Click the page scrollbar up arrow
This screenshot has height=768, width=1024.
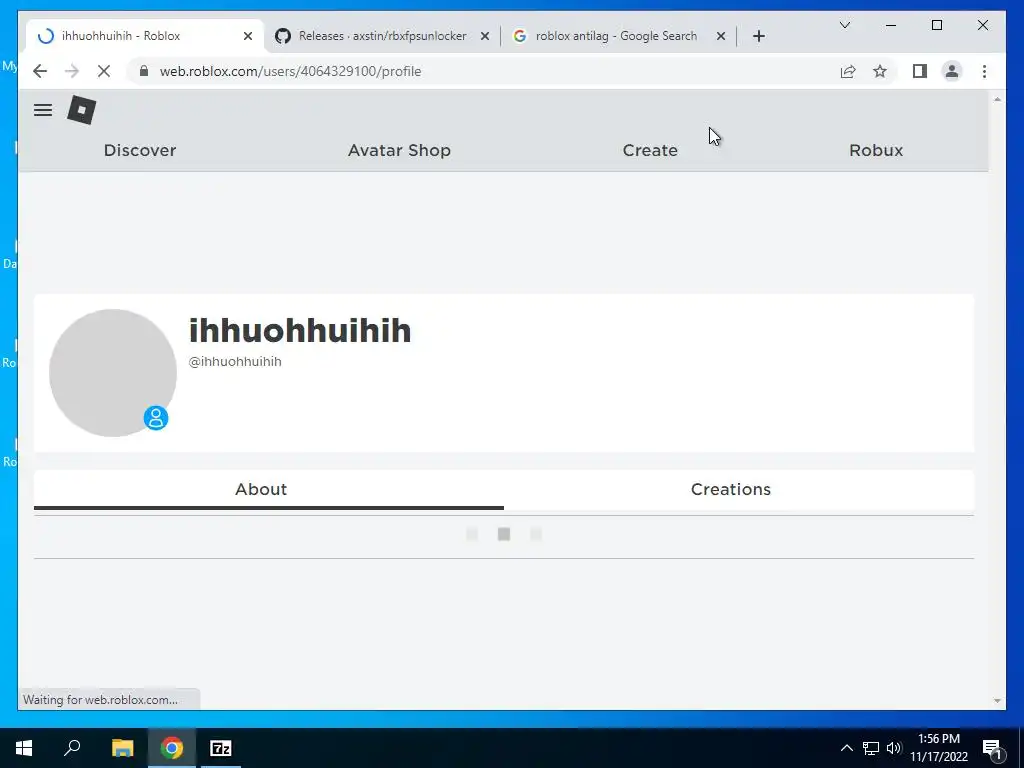click(x=997, y=99)
